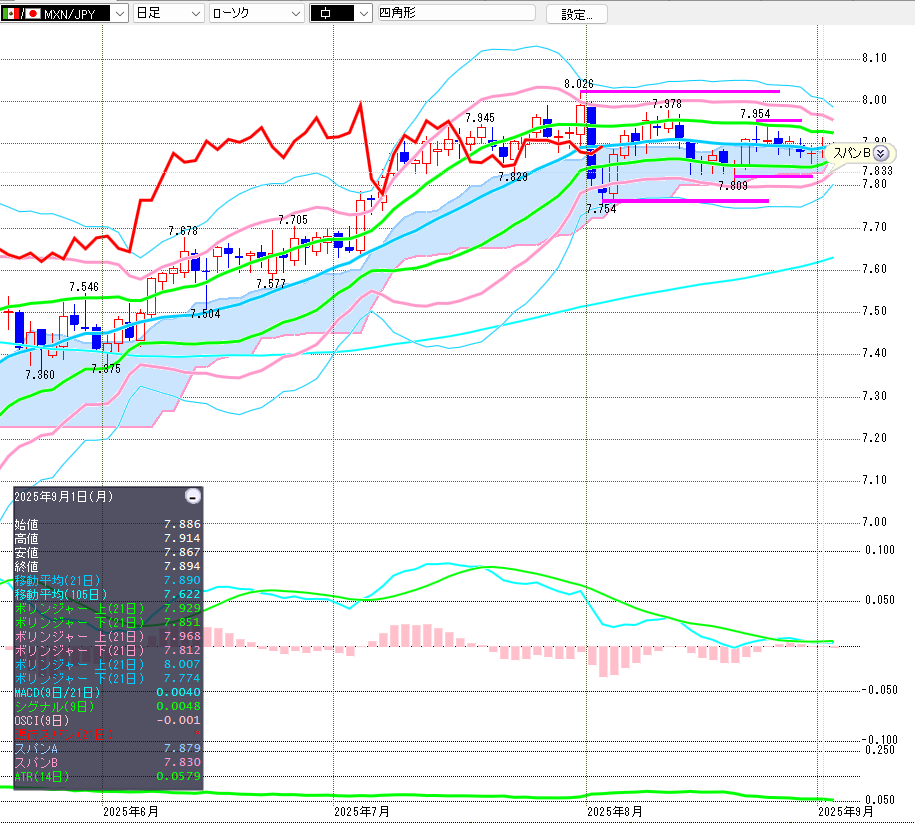The height and width of the screenshot is (823, 915).
Task: Click the 7.705 price annotation
Action: pyautogui.click(x=293, y=219)
